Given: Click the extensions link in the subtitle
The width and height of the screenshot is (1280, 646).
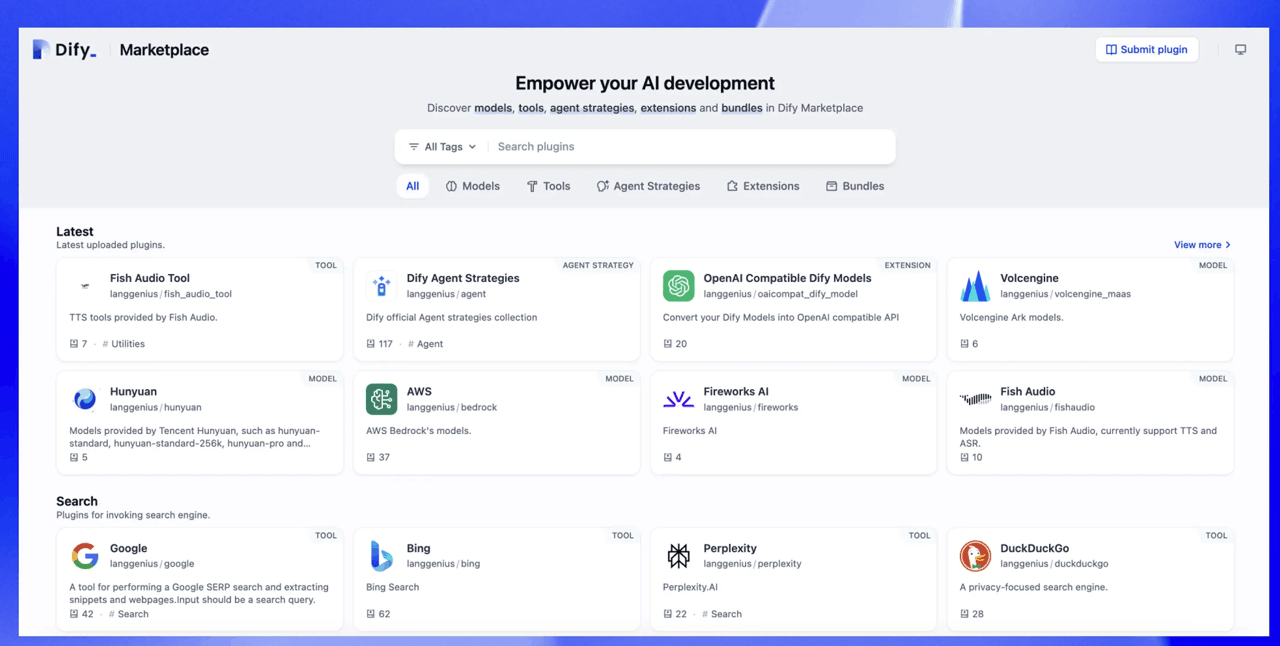Looking at the screenshot, I should point(668,108).
